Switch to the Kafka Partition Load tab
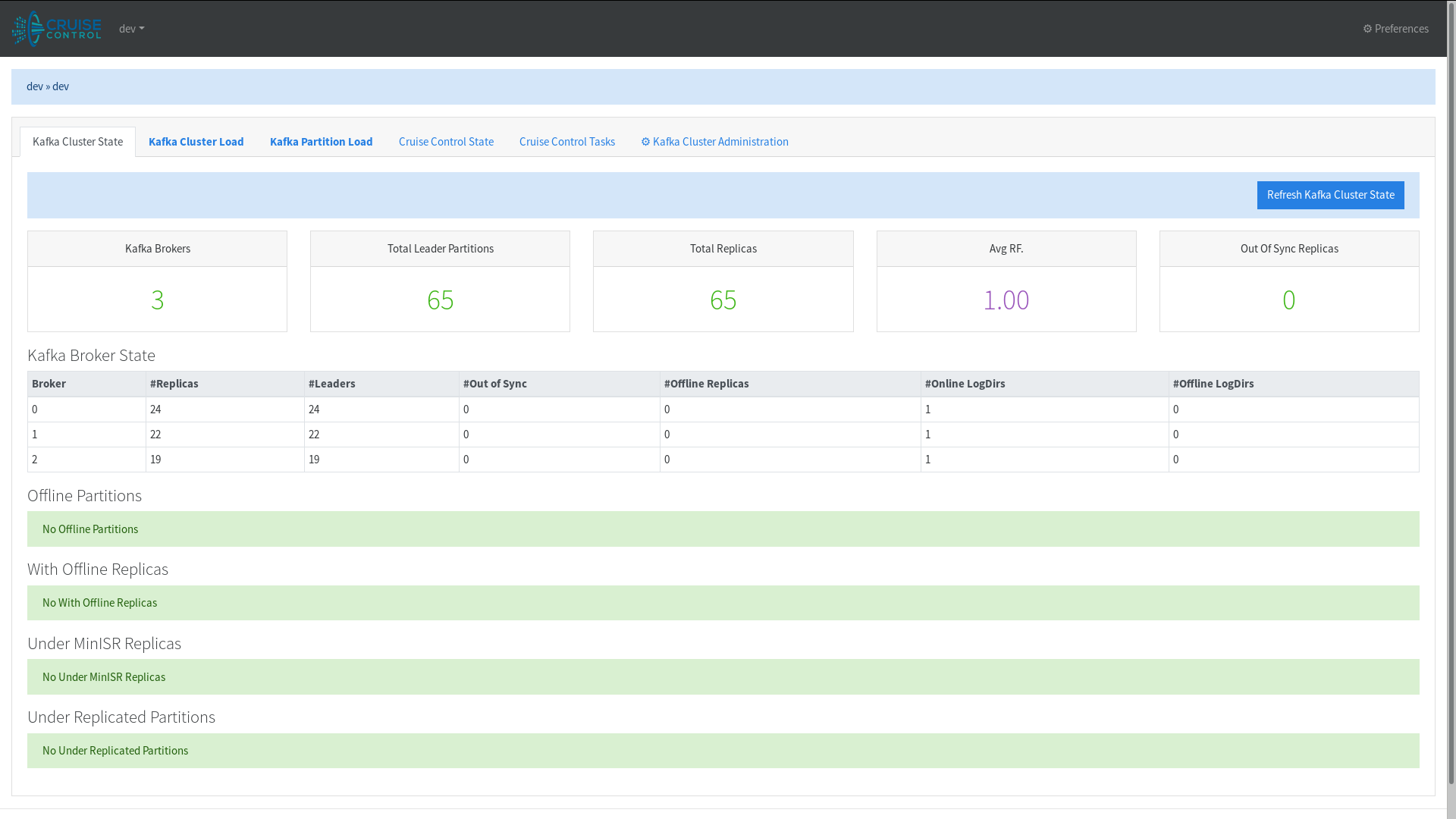Image resolution: width=1456 pixels, height=819 pixels. [322, 142]
